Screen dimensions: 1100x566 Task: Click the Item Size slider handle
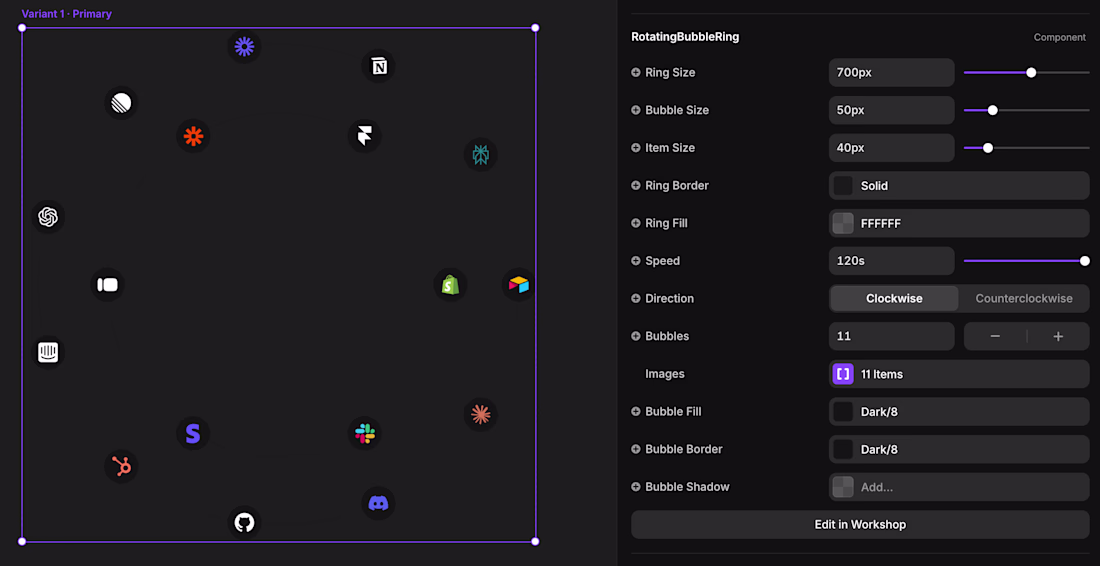[988, 148]
